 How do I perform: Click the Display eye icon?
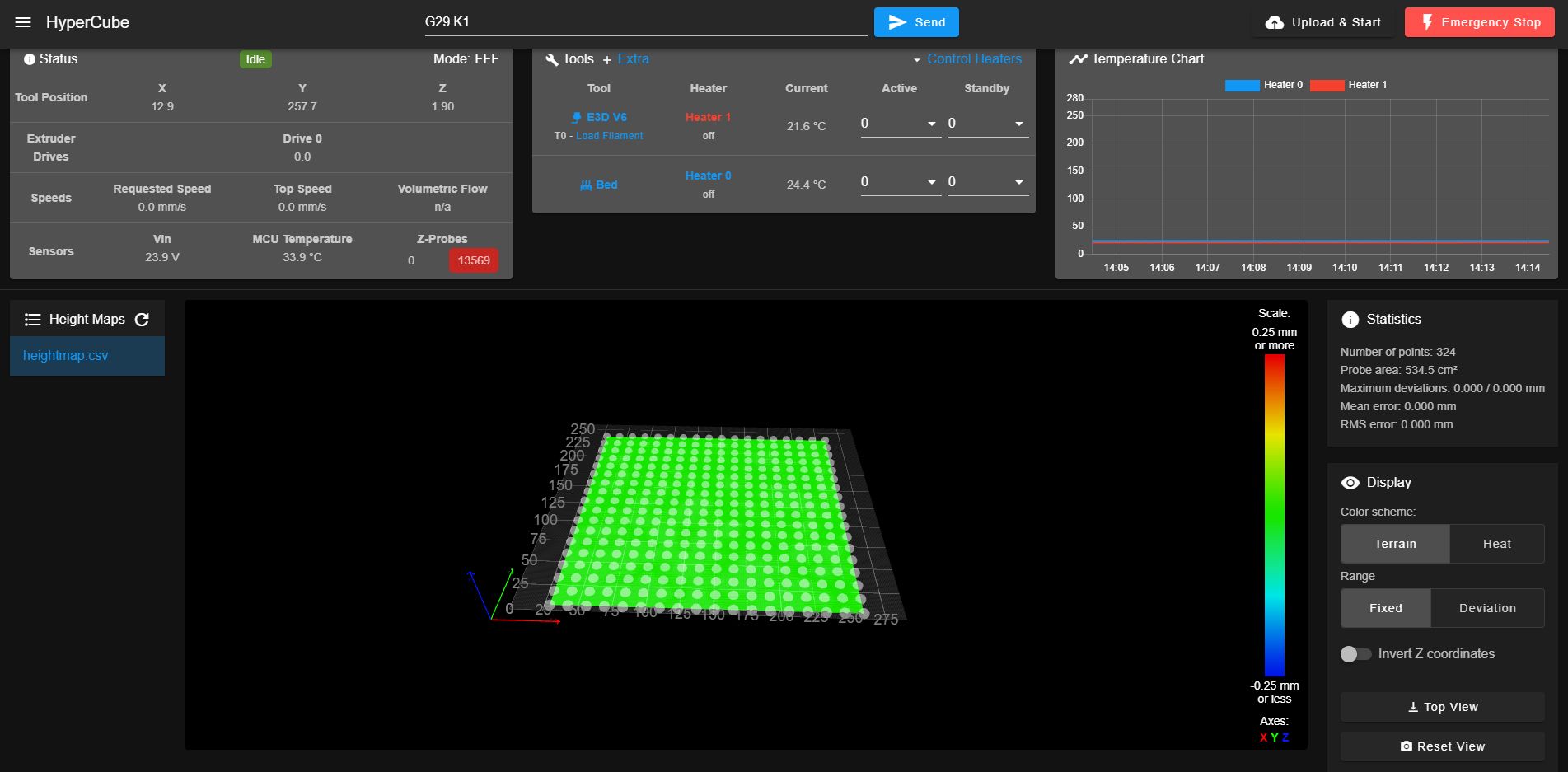pyautogui.click(x=1350, y=483)
